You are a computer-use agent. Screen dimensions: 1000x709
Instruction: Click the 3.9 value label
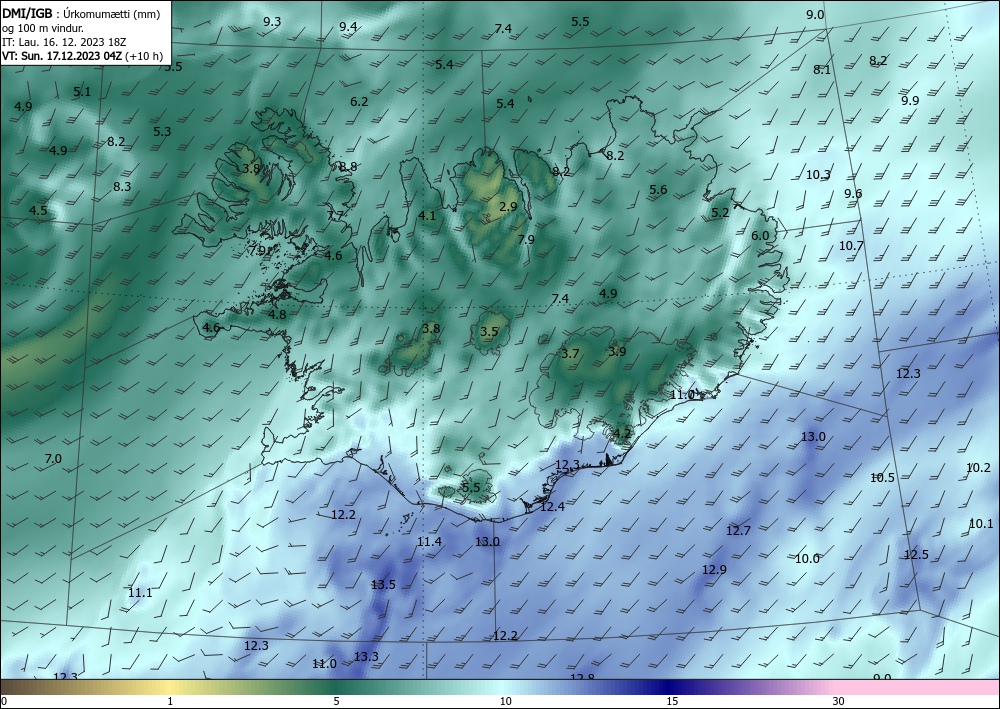point(617,351)
